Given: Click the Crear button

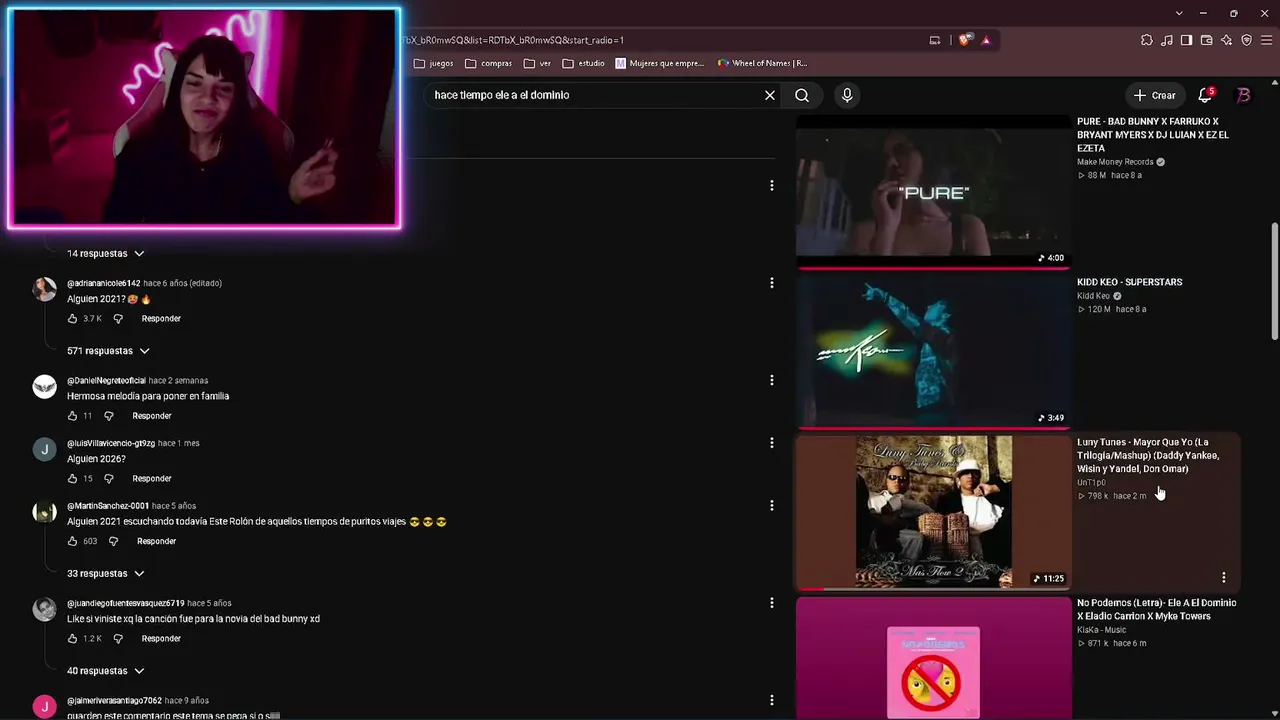Looking at the screenshot, I should point(1154,95).
